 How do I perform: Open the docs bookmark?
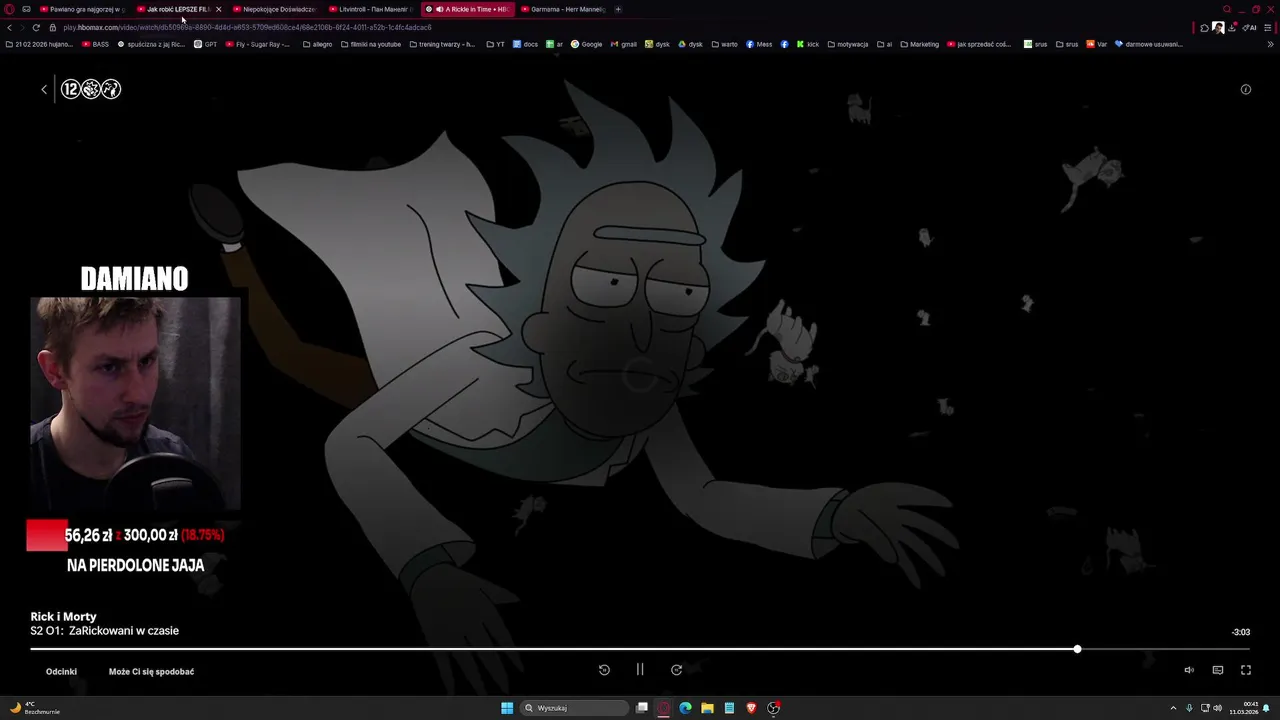click(525, 44)
